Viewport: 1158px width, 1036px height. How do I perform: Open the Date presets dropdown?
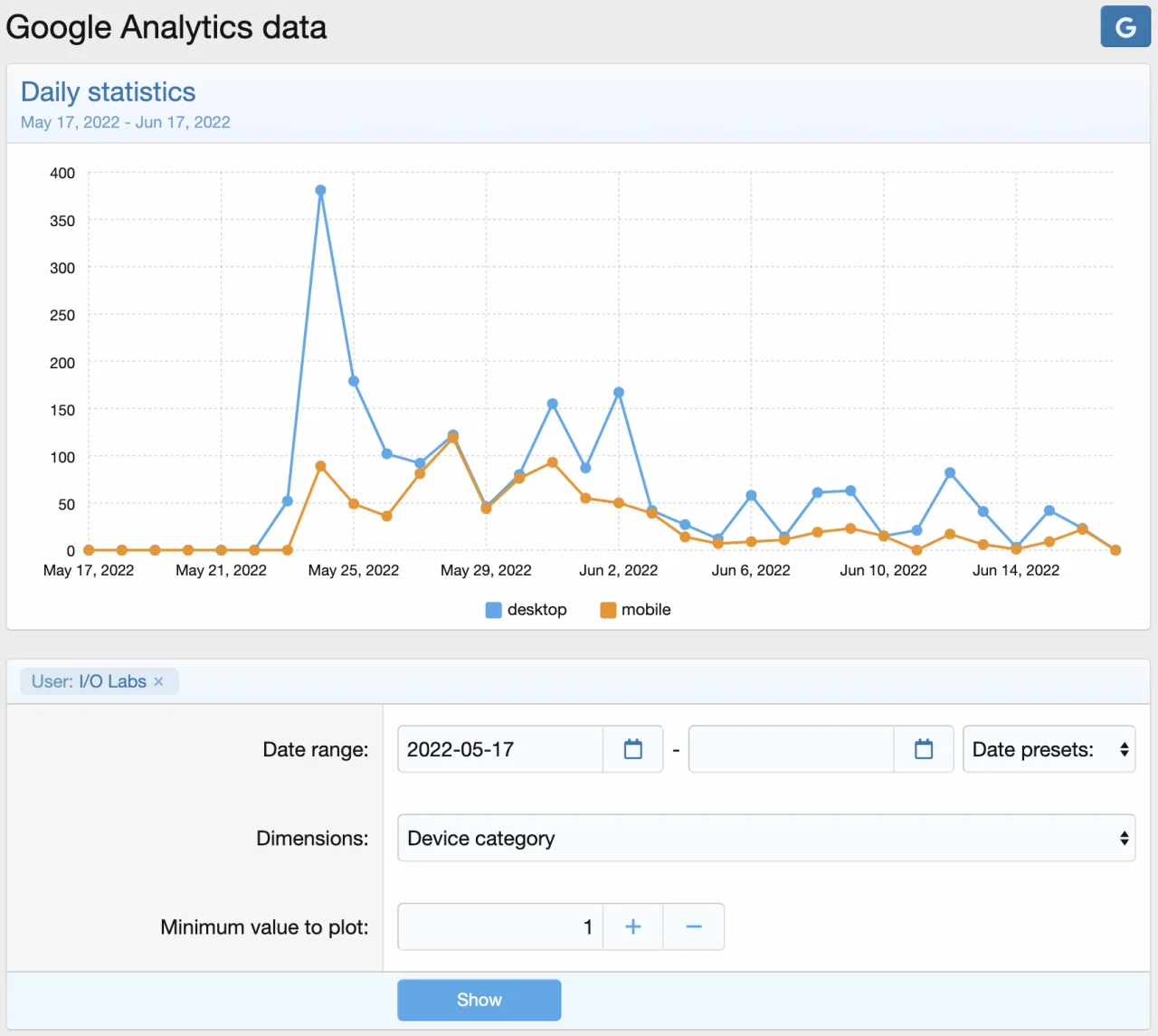pos(1049,749)
